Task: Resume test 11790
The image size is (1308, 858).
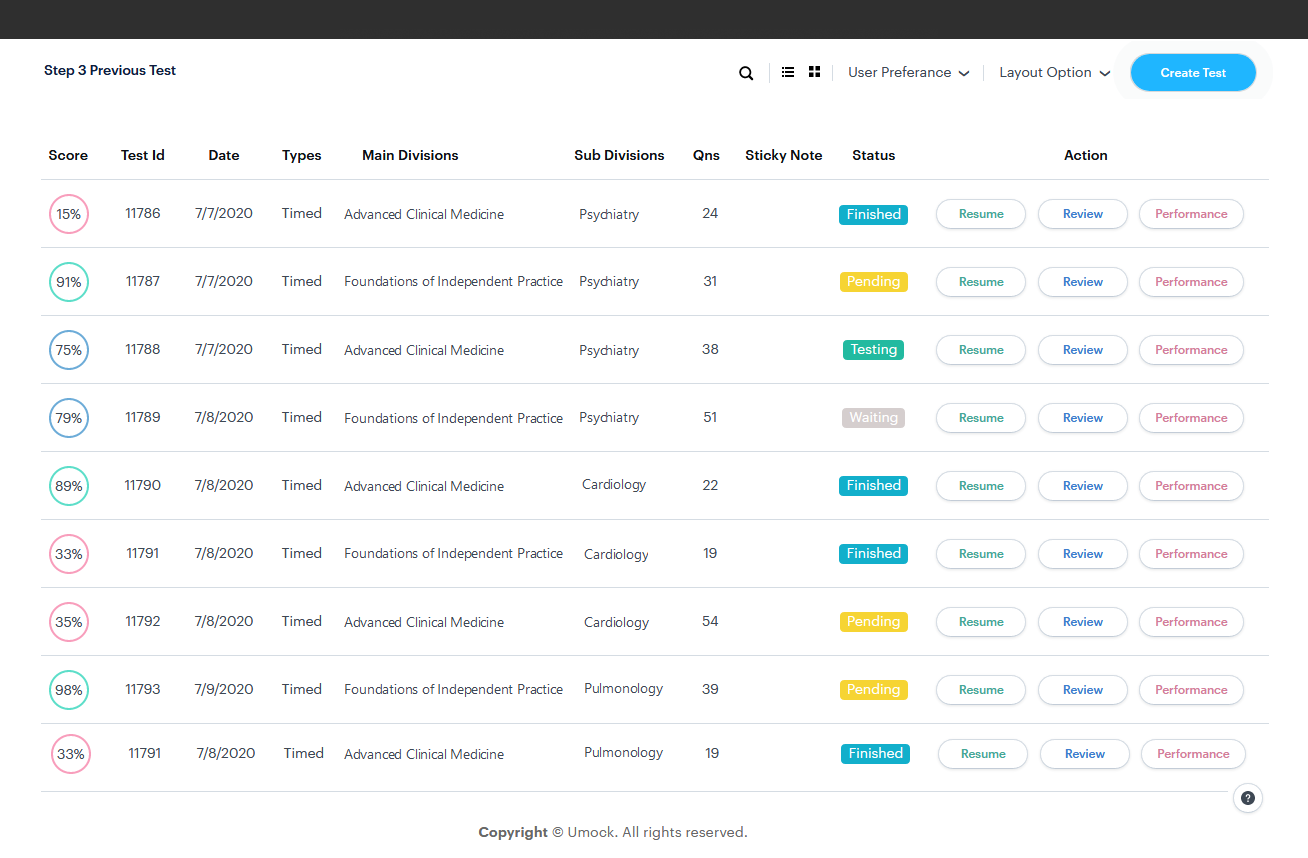Action: tap(981, 486)
